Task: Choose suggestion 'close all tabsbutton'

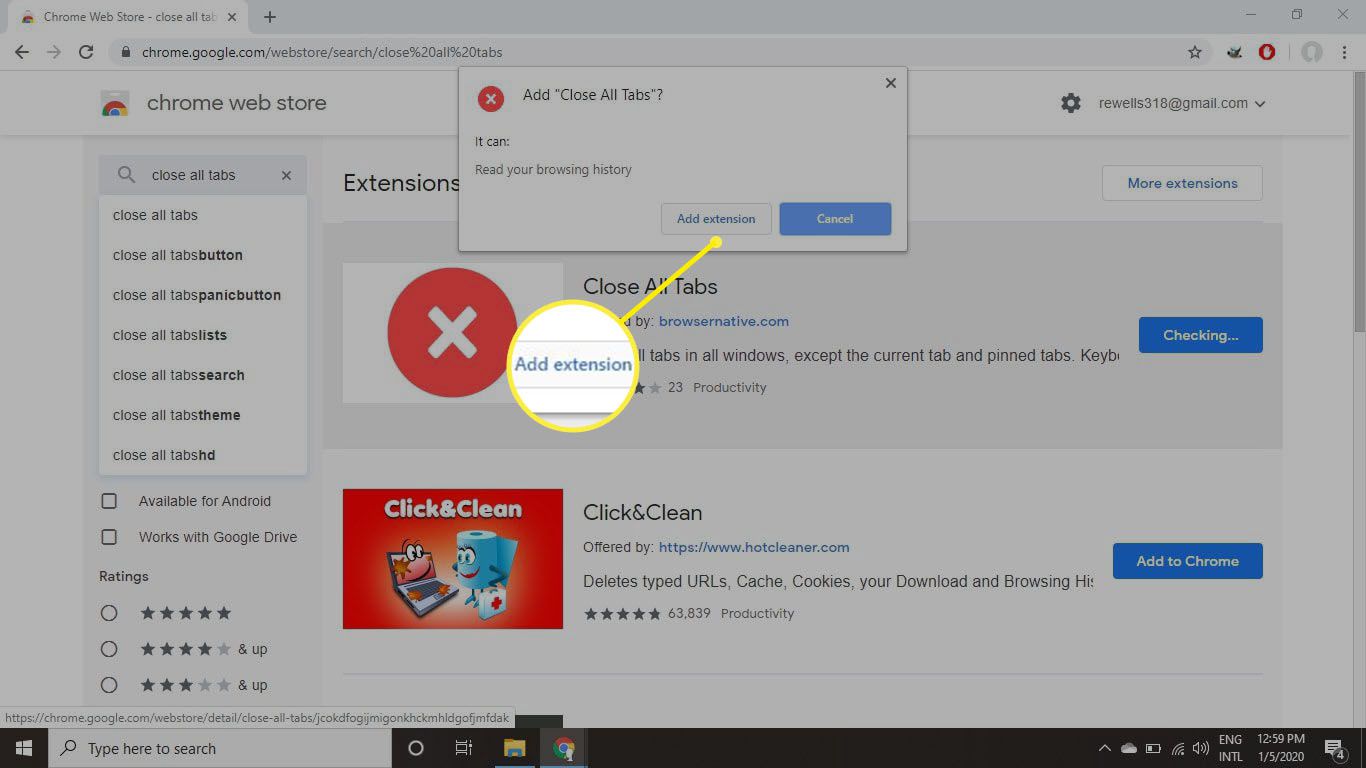Action: [203, 255]
